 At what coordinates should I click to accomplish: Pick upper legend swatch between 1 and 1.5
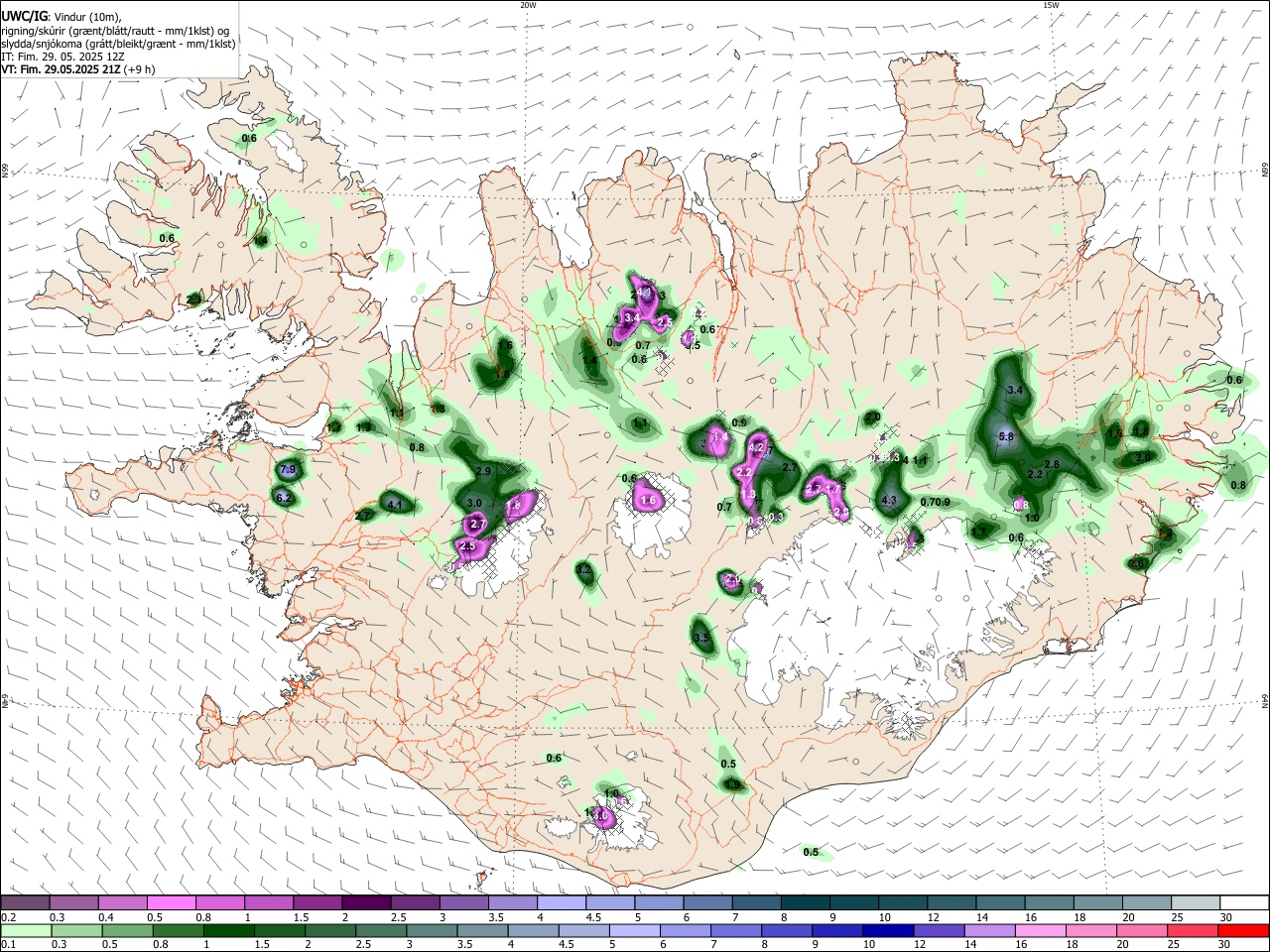(x=268, y=903)
